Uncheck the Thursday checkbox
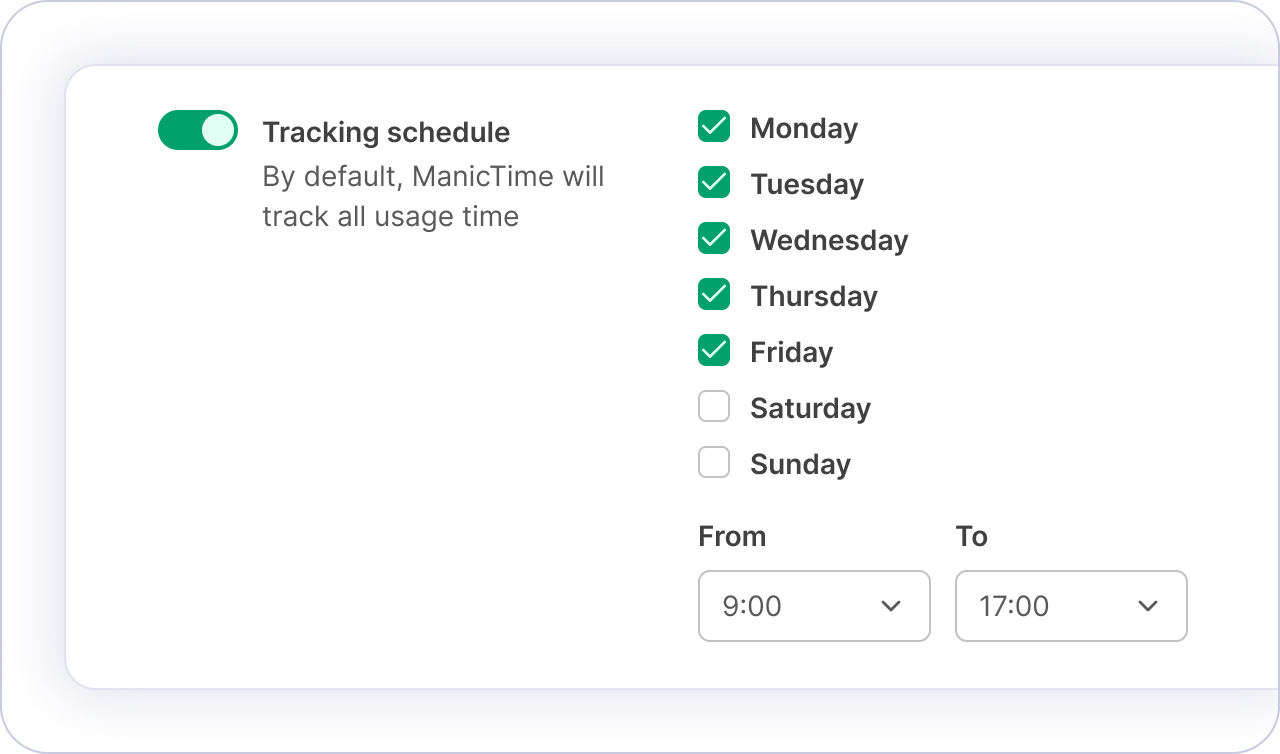Screen dimensions: 1280x754 click(714, 295)
